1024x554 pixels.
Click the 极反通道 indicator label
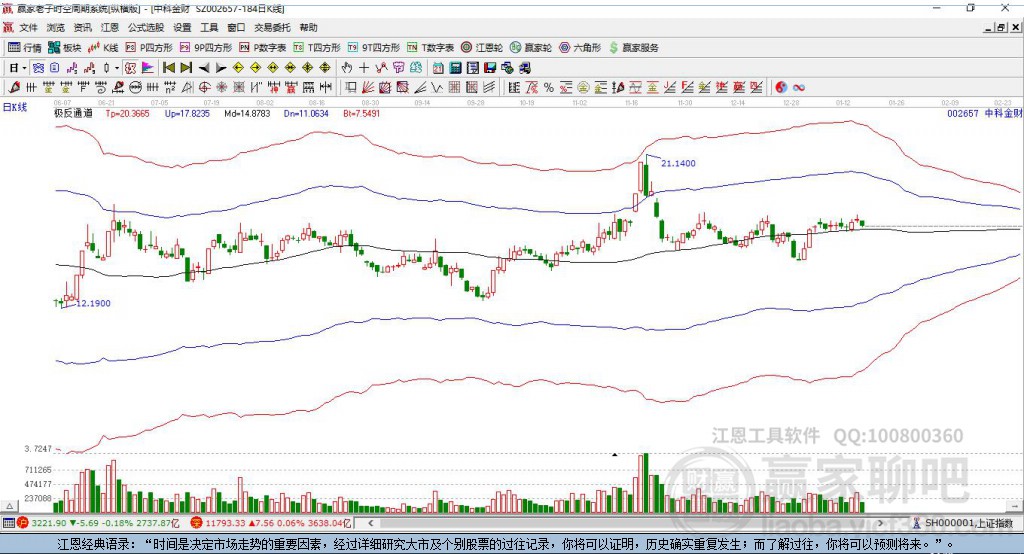73,114
